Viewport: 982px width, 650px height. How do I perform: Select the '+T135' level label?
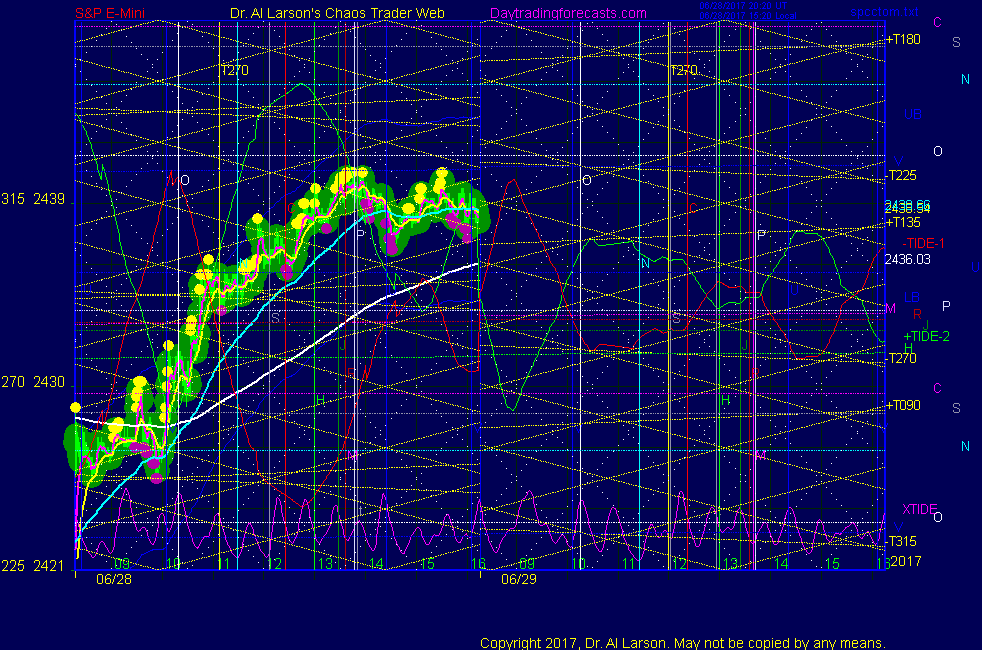tap(903, 222)
